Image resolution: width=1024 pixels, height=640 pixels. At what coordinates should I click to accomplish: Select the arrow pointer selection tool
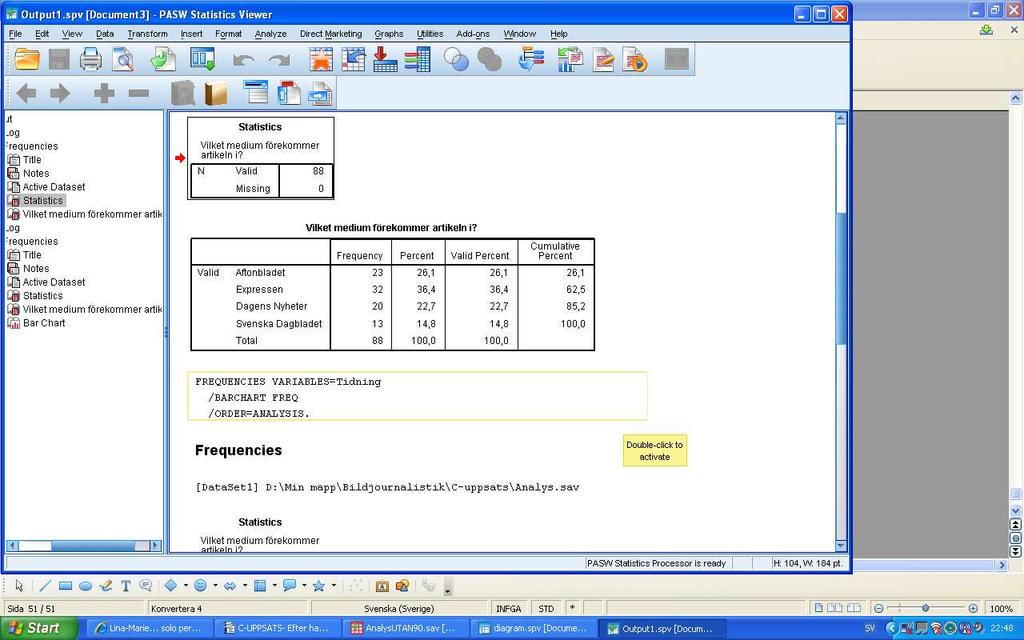point(19,585)
